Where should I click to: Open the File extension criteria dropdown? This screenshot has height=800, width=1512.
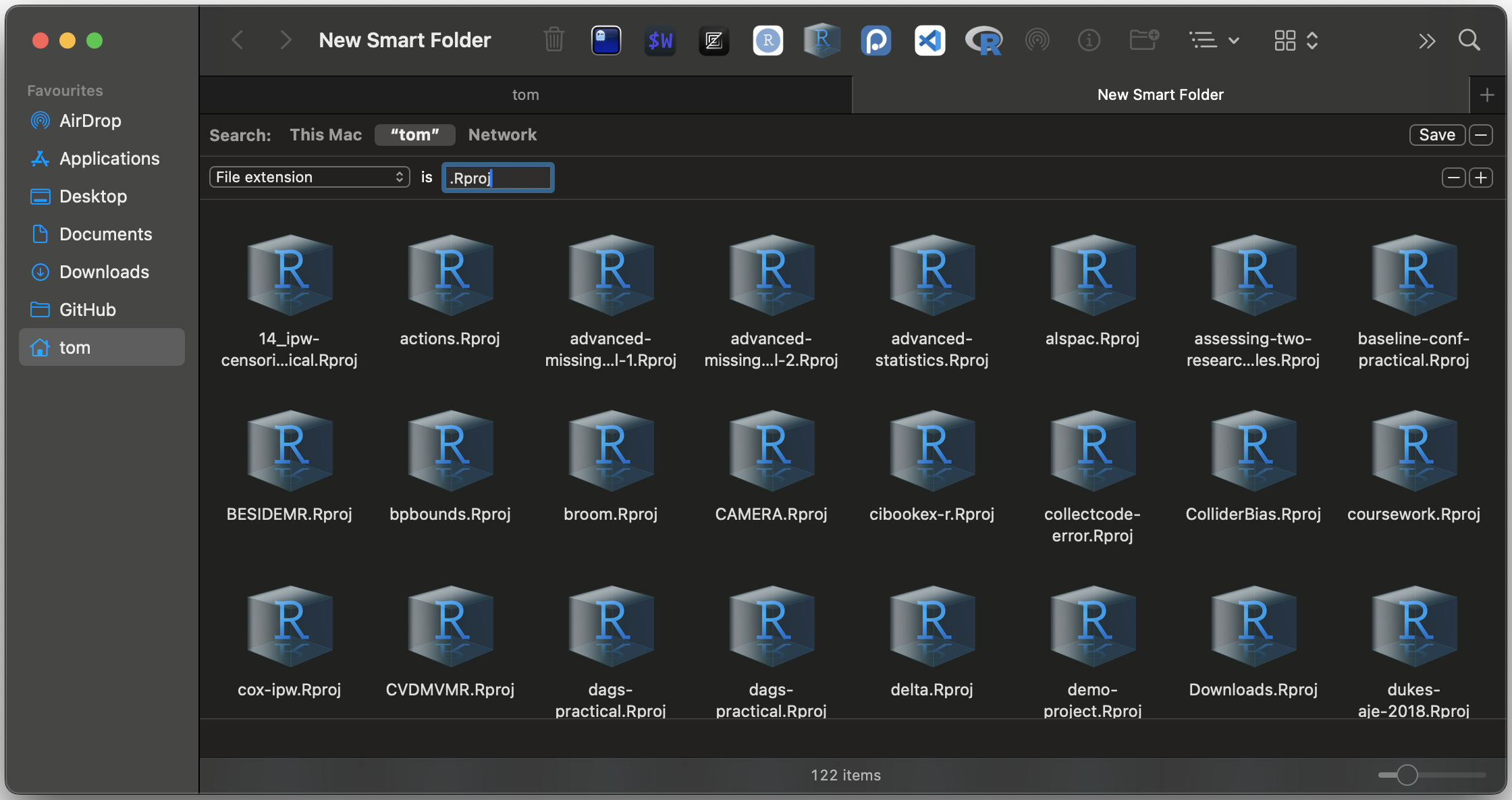click(x=310, y=177)
